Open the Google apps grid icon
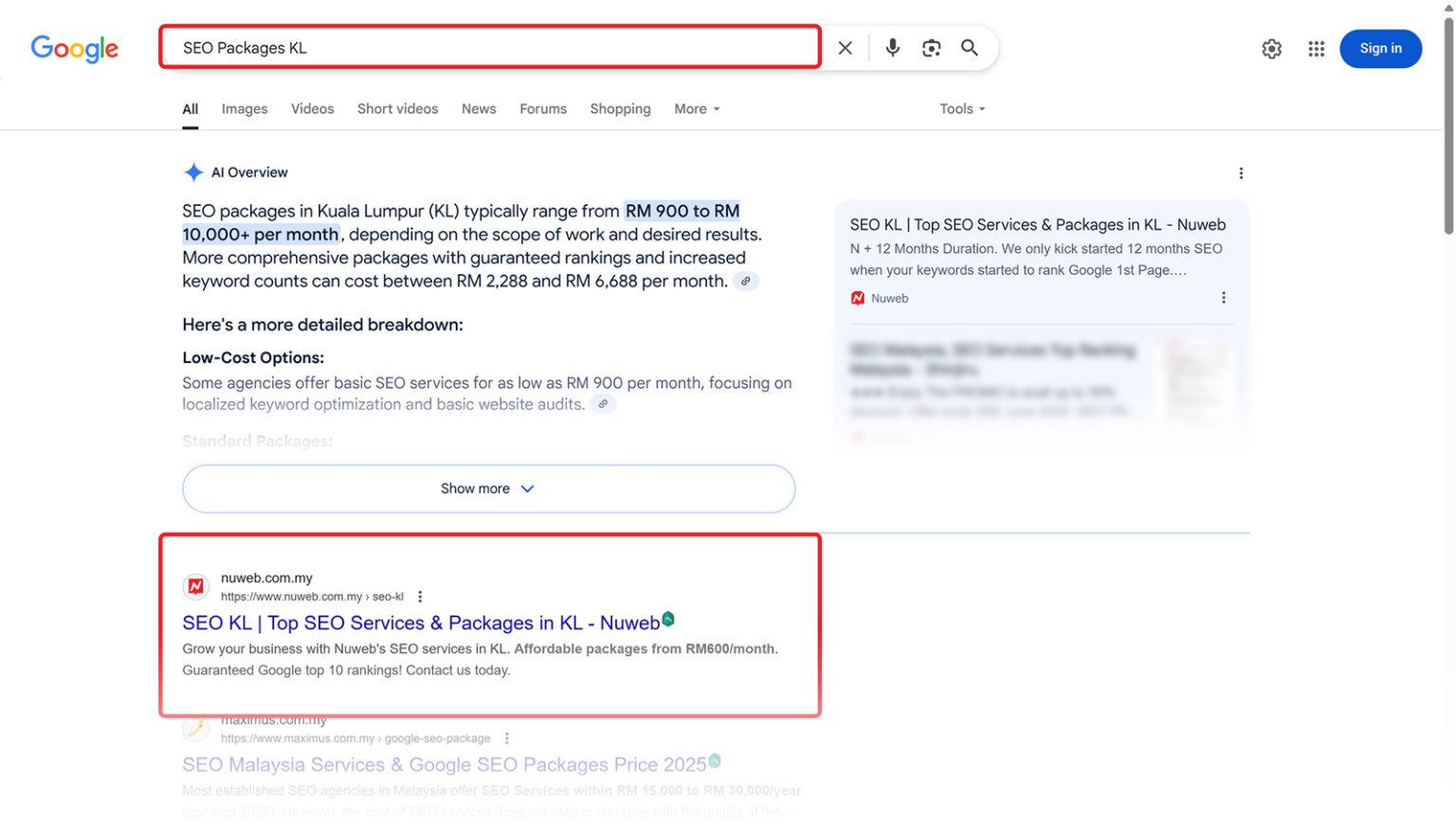The height and width of the screenshot is (840, 1456). click(x=1316, y=49)
